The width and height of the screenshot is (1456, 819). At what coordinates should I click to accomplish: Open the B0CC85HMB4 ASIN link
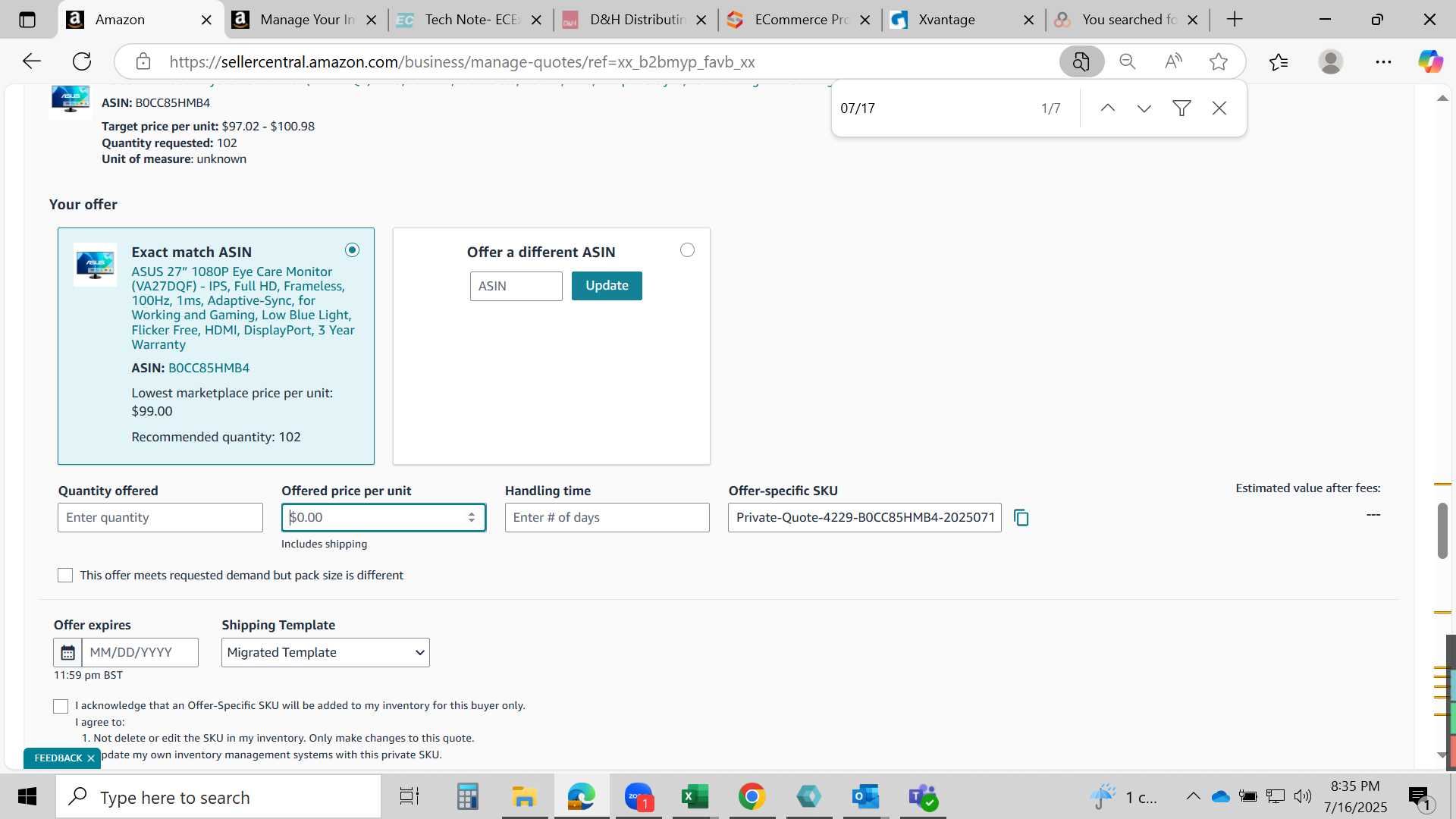[x=209, y=368]
